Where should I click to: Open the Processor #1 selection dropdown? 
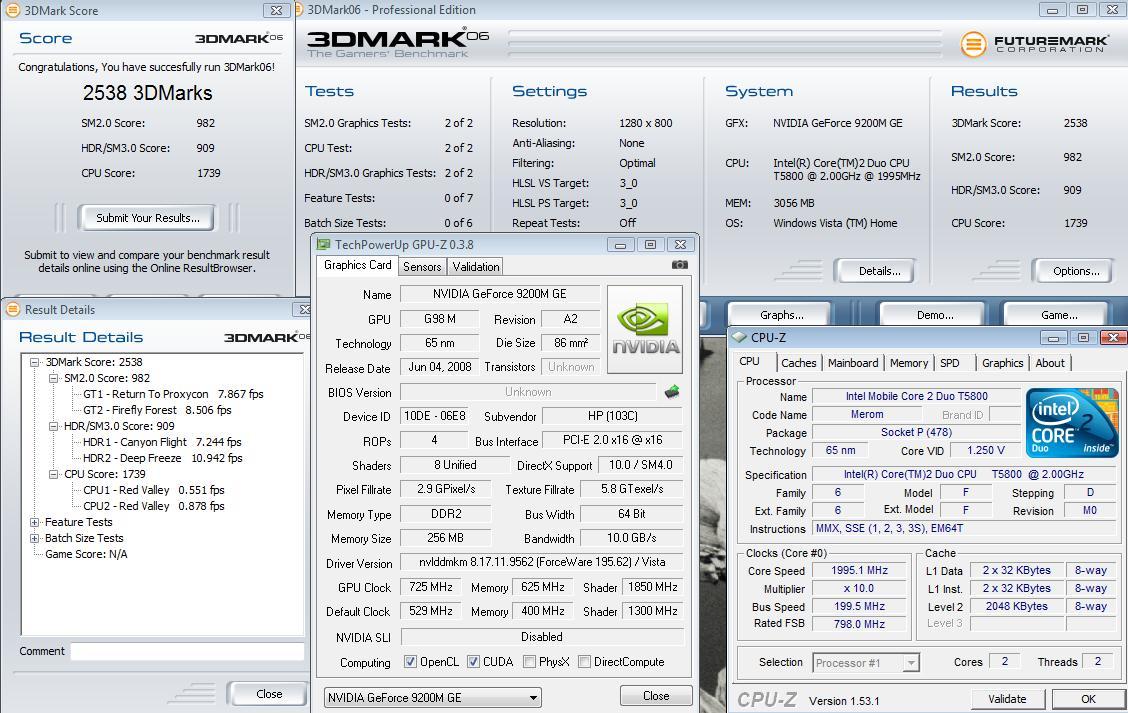coord(866,663)
